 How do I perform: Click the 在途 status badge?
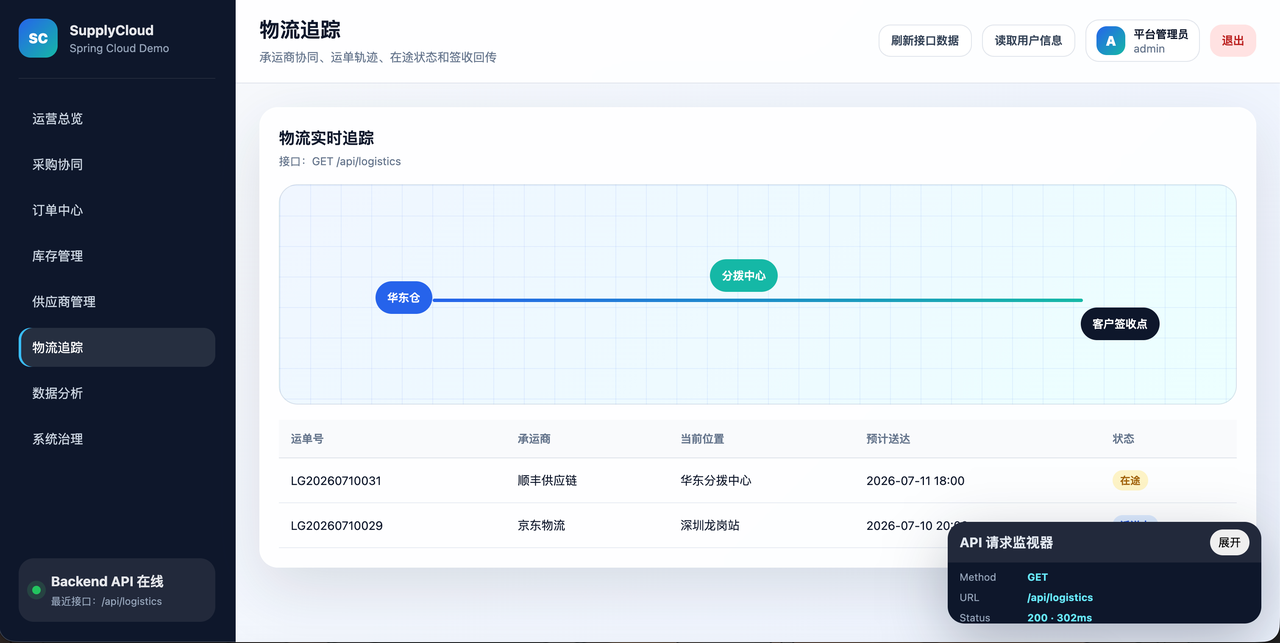1130,481
